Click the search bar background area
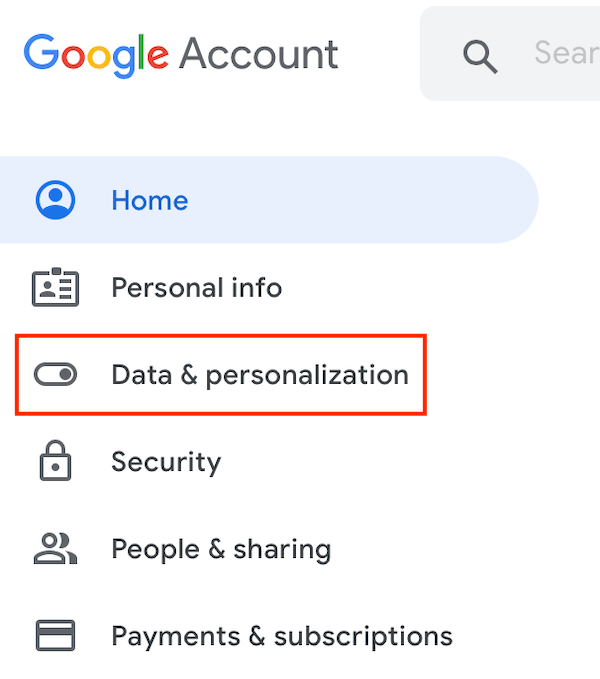The height and width of the screenshot is (679, 600). coord(510,54)
